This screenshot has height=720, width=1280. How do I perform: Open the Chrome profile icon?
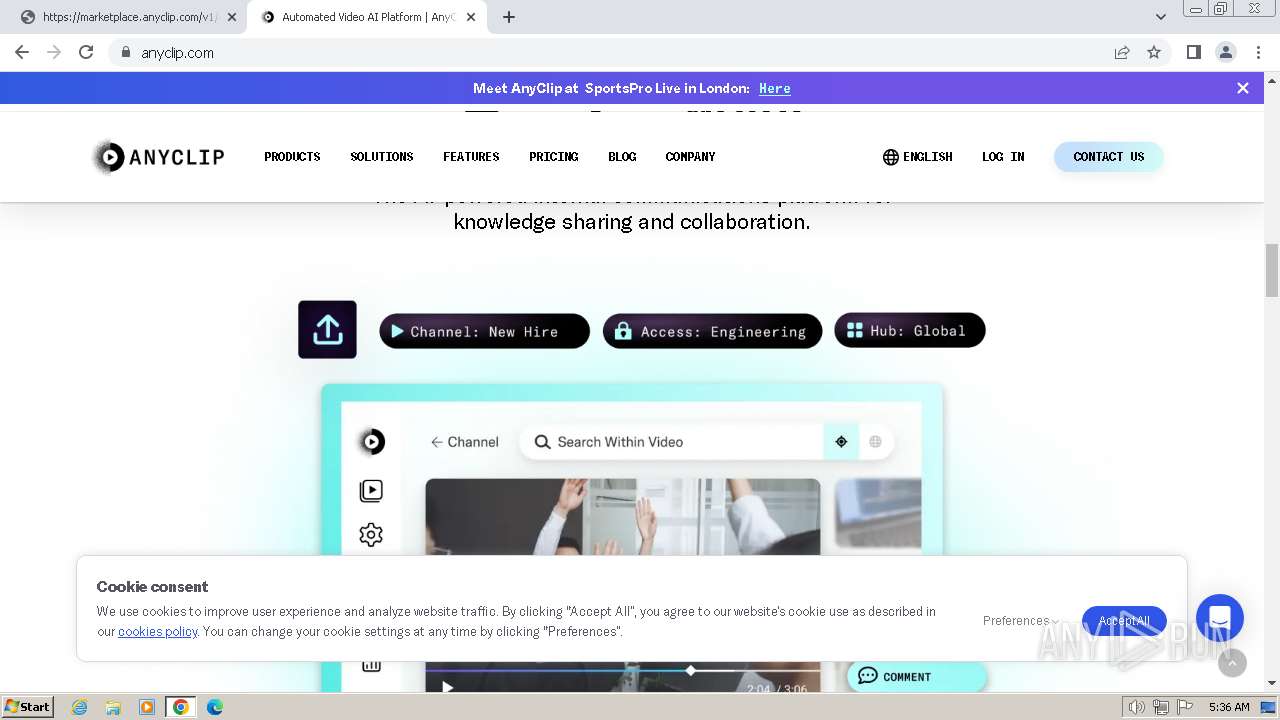pos(1225,52)
